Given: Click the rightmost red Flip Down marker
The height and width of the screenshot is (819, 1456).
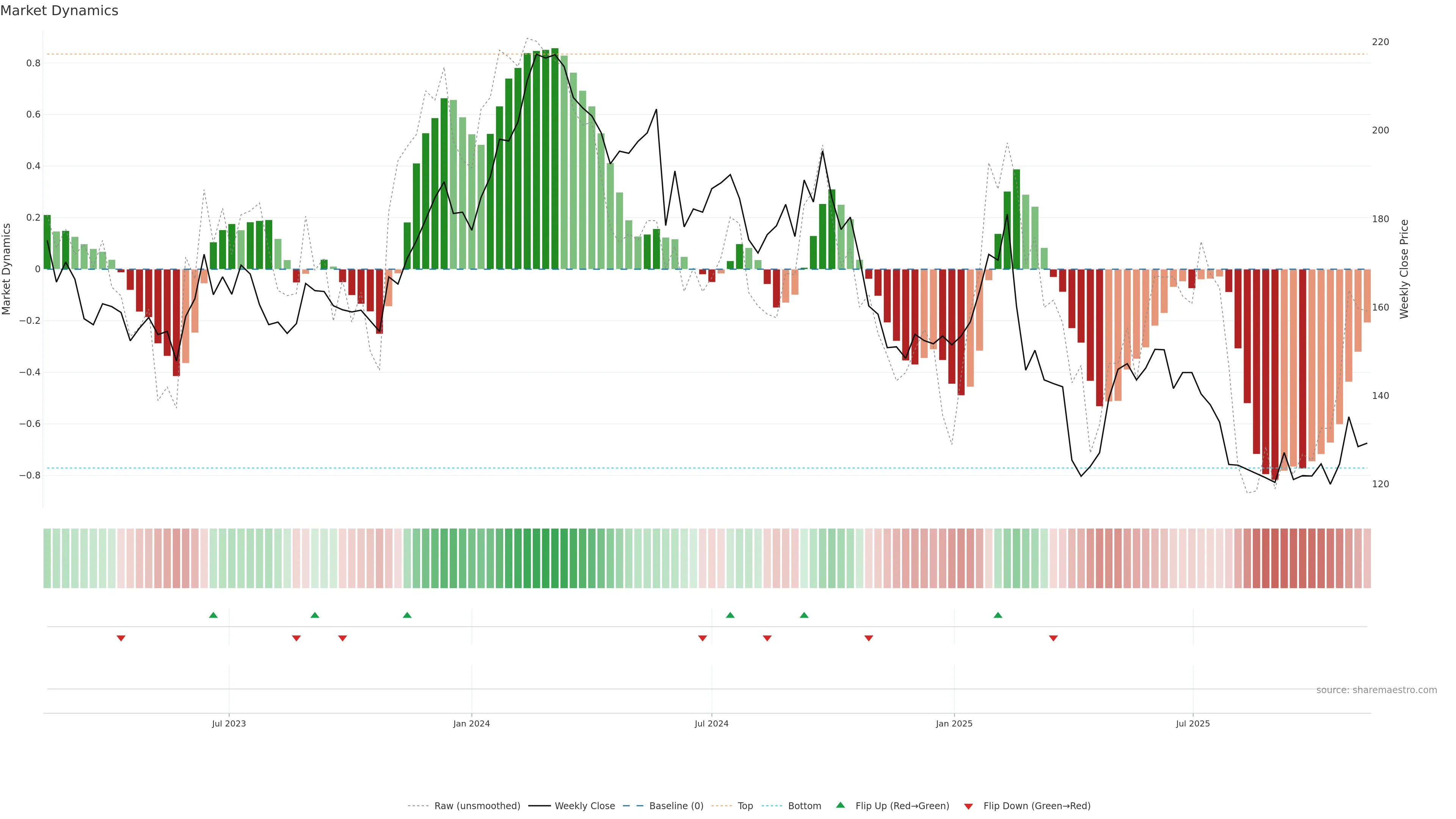Looking at the screenshot, I should (x=1054, y=638).
